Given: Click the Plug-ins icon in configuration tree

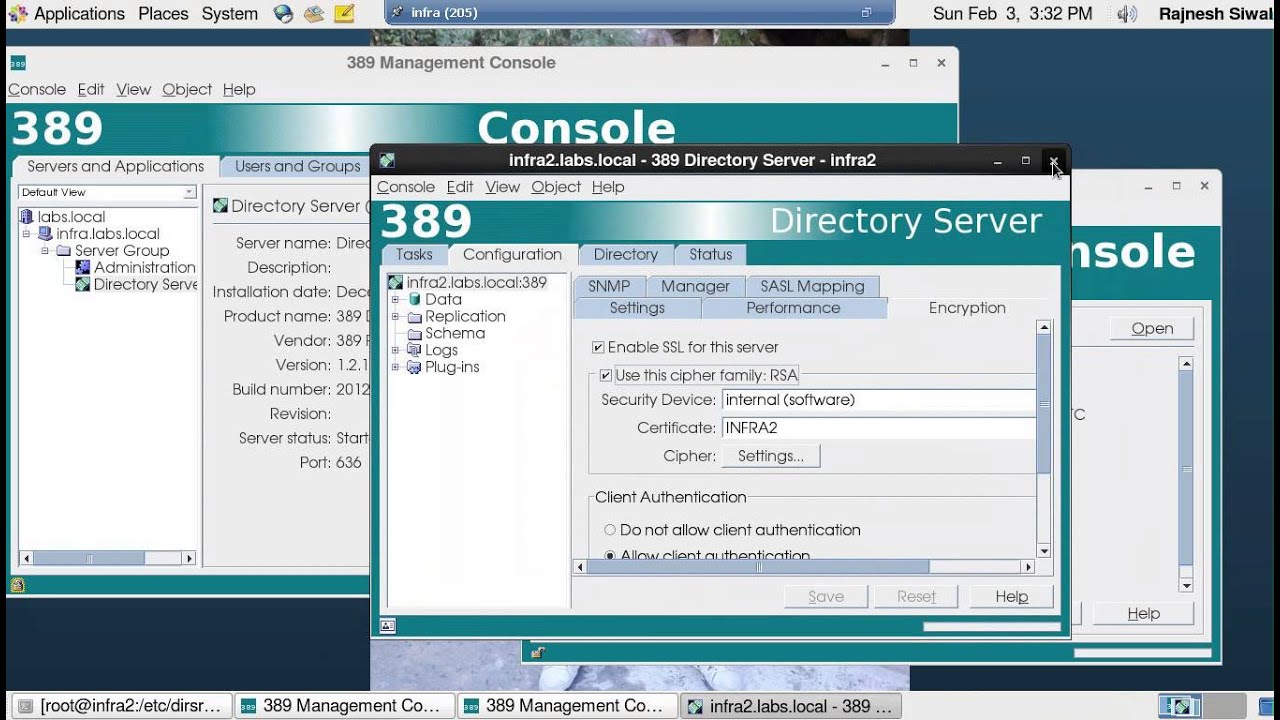Looking at the screenshot, I should pos(414,367).
